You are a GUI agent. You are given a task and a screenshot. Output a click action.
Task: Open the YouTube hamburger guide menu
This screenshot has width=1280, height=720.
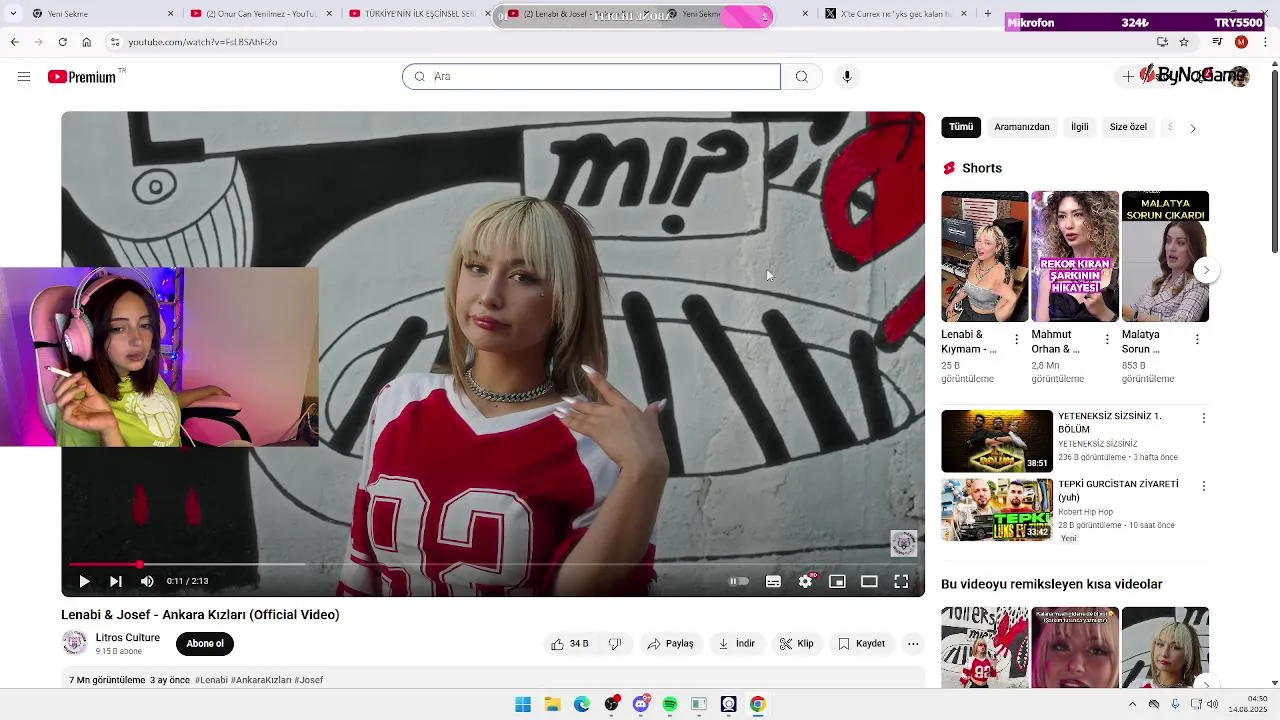click(x=24, y=77)
